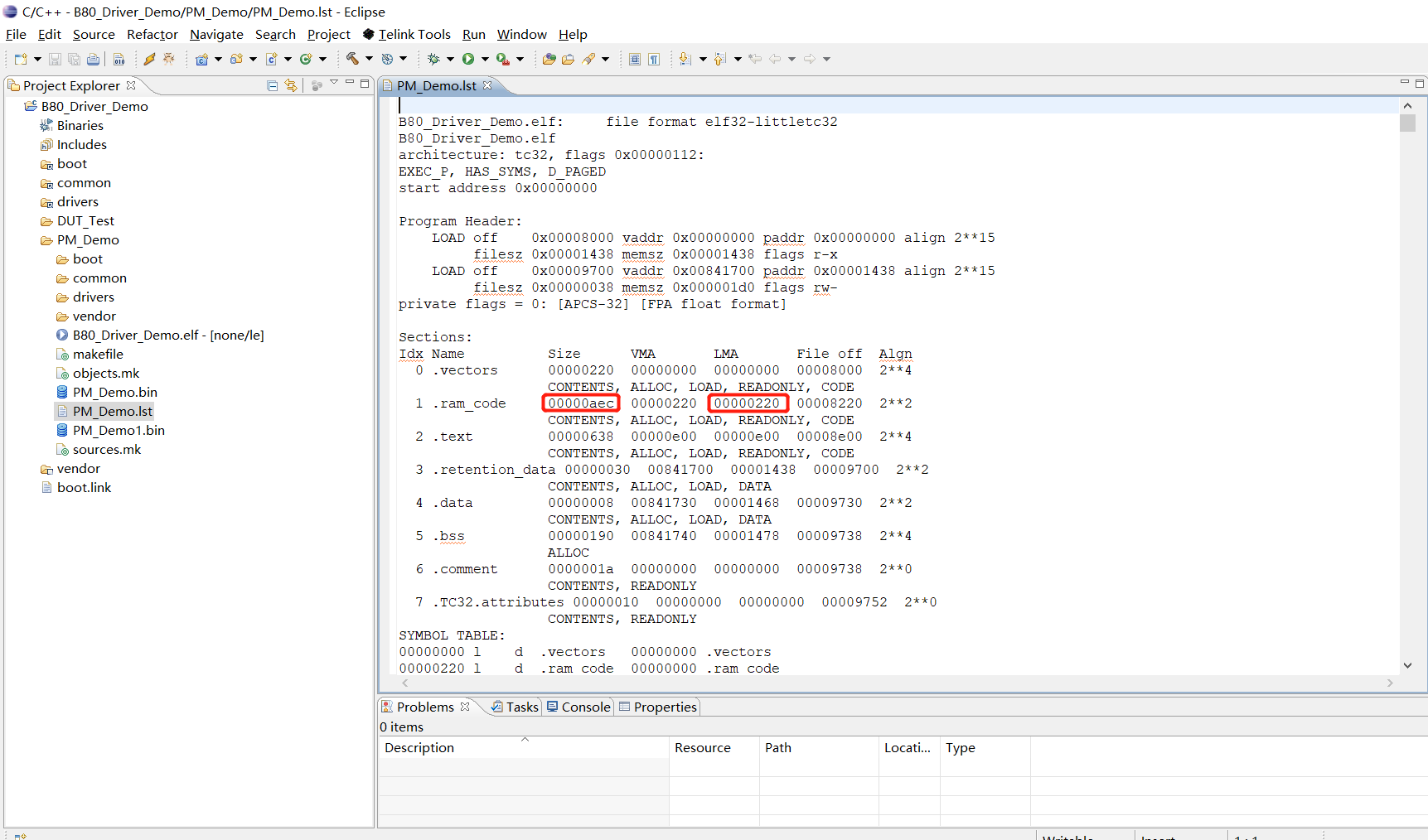The height and width of the screenshot is (840, 1428).
Task: Close the PM_Demo.lst editor tab
Action: (x=487, y=85)
